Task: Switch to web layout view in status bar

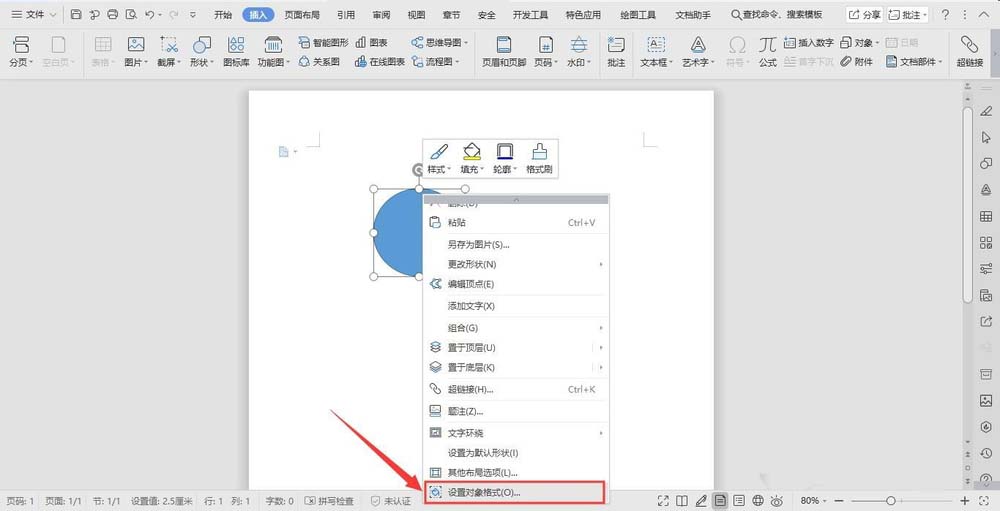Action: 758,501
